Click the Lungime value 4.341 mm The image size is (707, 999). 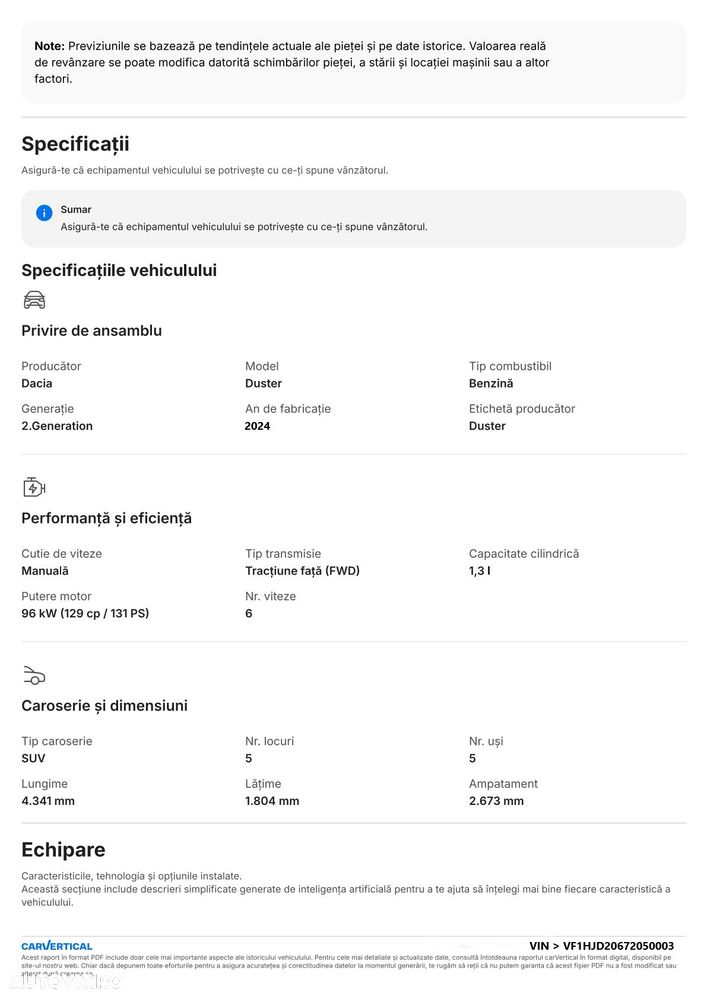click(x=48, y=801)
